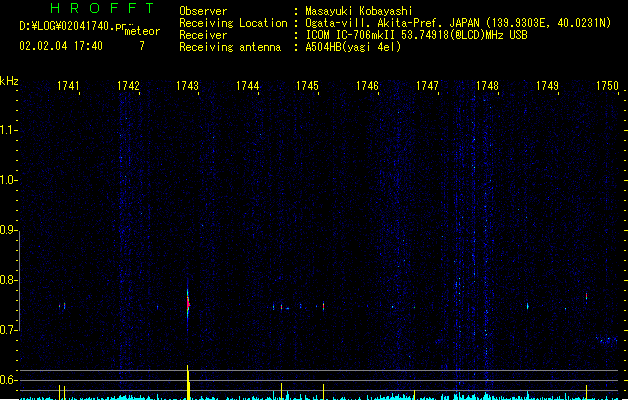Click location text Ogata-vill. Akita-Pref. JAPAN
Screen dimensions: 629x400
[392, 23]
